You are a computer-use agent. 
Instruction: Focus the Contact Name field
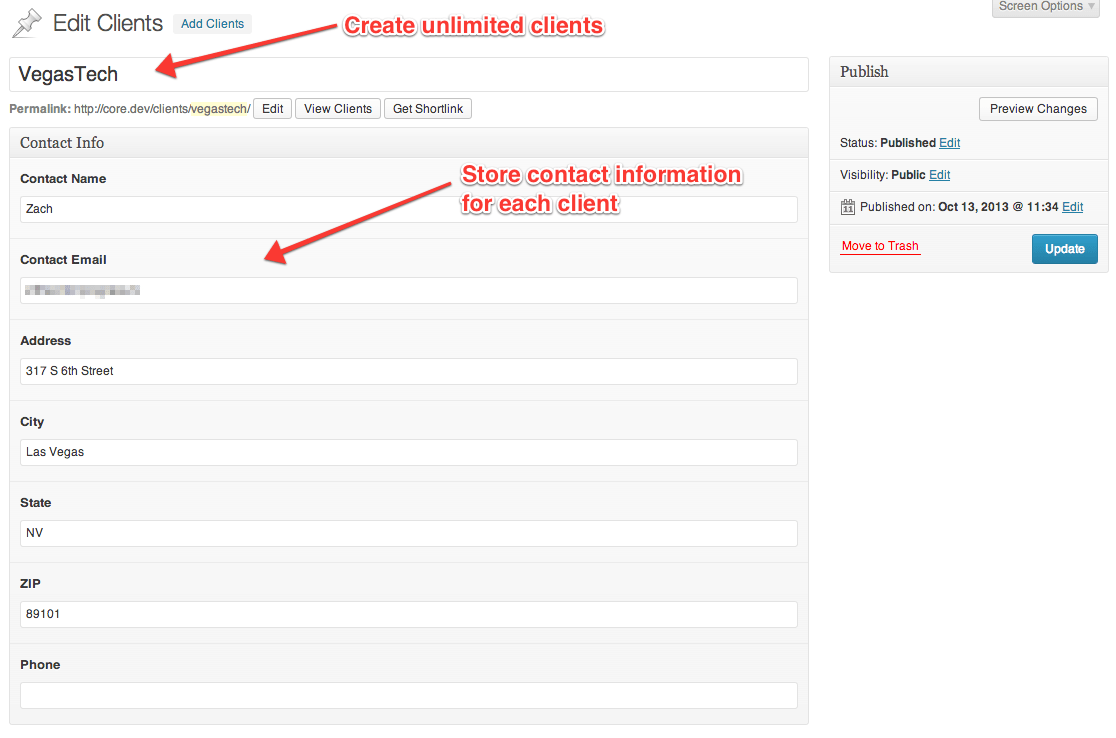(x=408, y=209)
